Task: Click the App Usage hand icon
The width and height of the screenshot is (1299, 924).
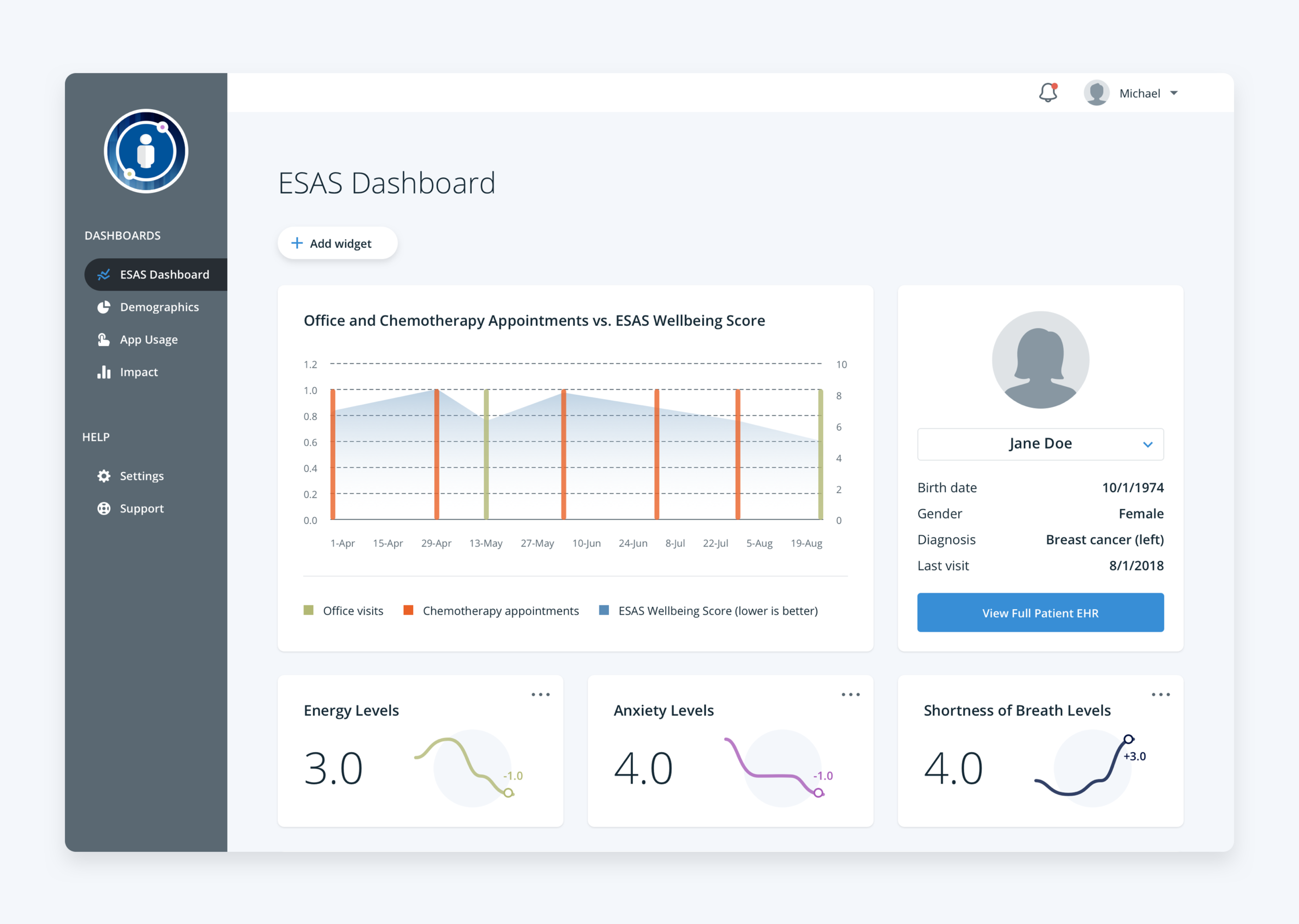Action: click(103, 340)
